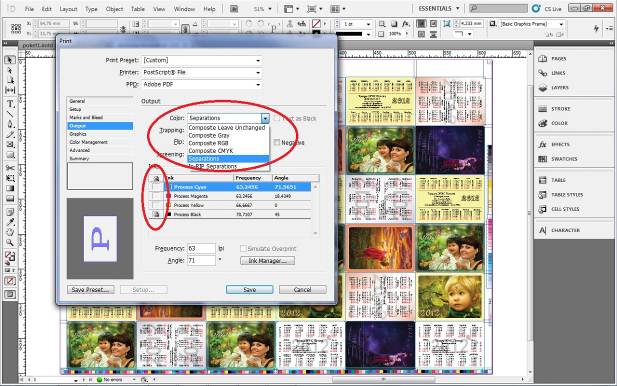The width and height of the screenshot is (617, 386).
Task: Toggle printer icon for Process Black ink
Action: tap(156, 214)
